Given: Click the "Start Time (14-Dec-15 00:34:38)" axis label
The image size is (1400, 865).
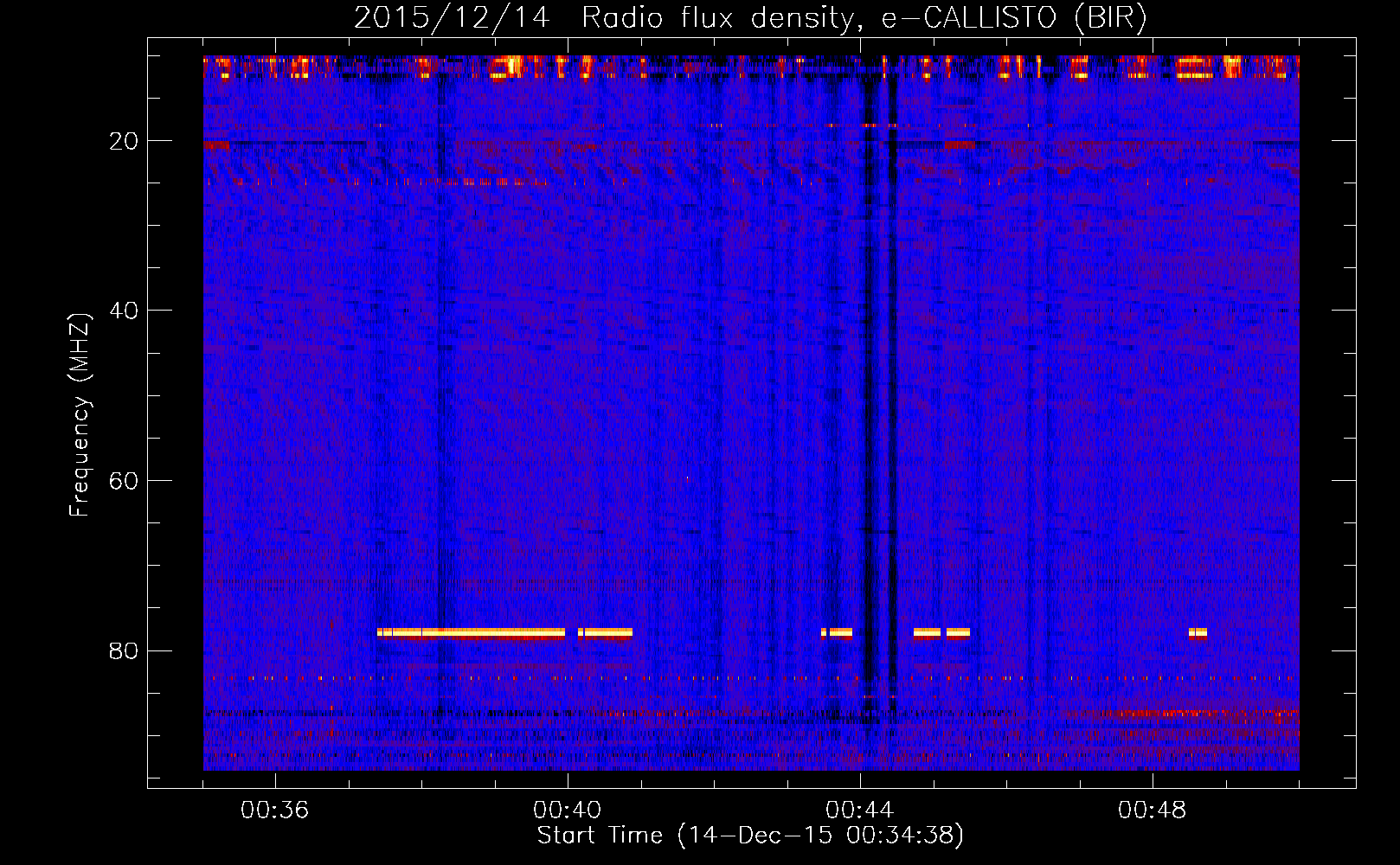Looking at the screenshot, I should pyautogui.click(x=750, y=836).
